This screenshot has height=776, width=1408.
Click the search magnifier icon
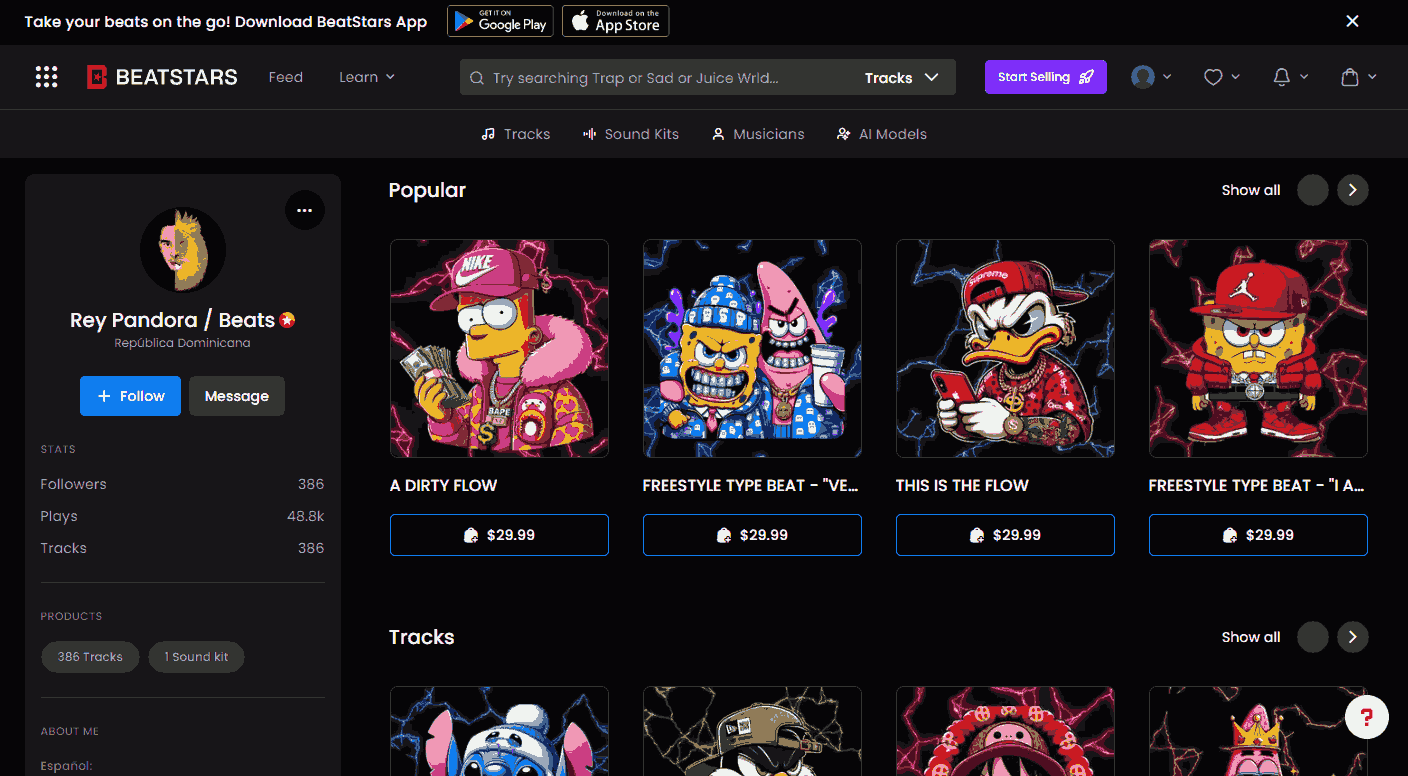[x=477, y=78]
